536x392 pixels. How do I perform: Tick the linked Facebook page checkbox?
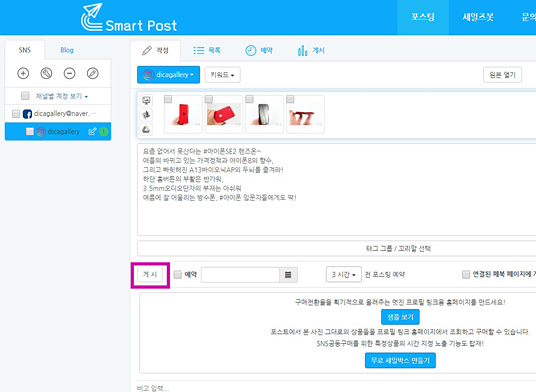pos(466,274)
